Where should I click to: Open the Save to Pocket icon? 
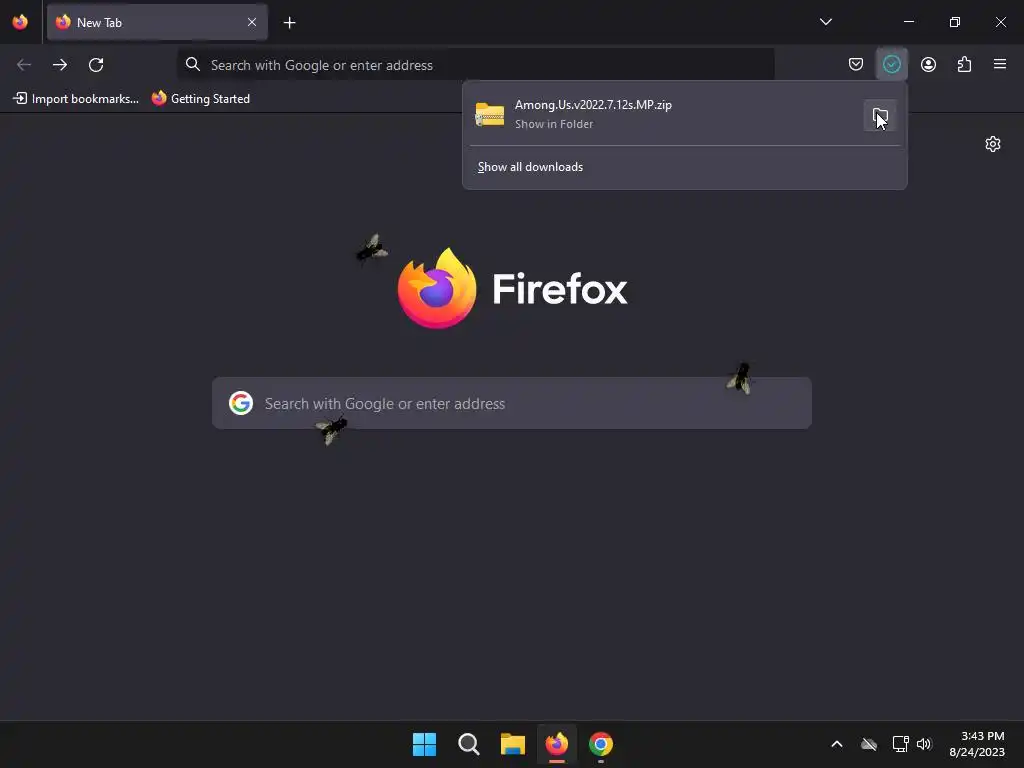(x=856, y=64)
